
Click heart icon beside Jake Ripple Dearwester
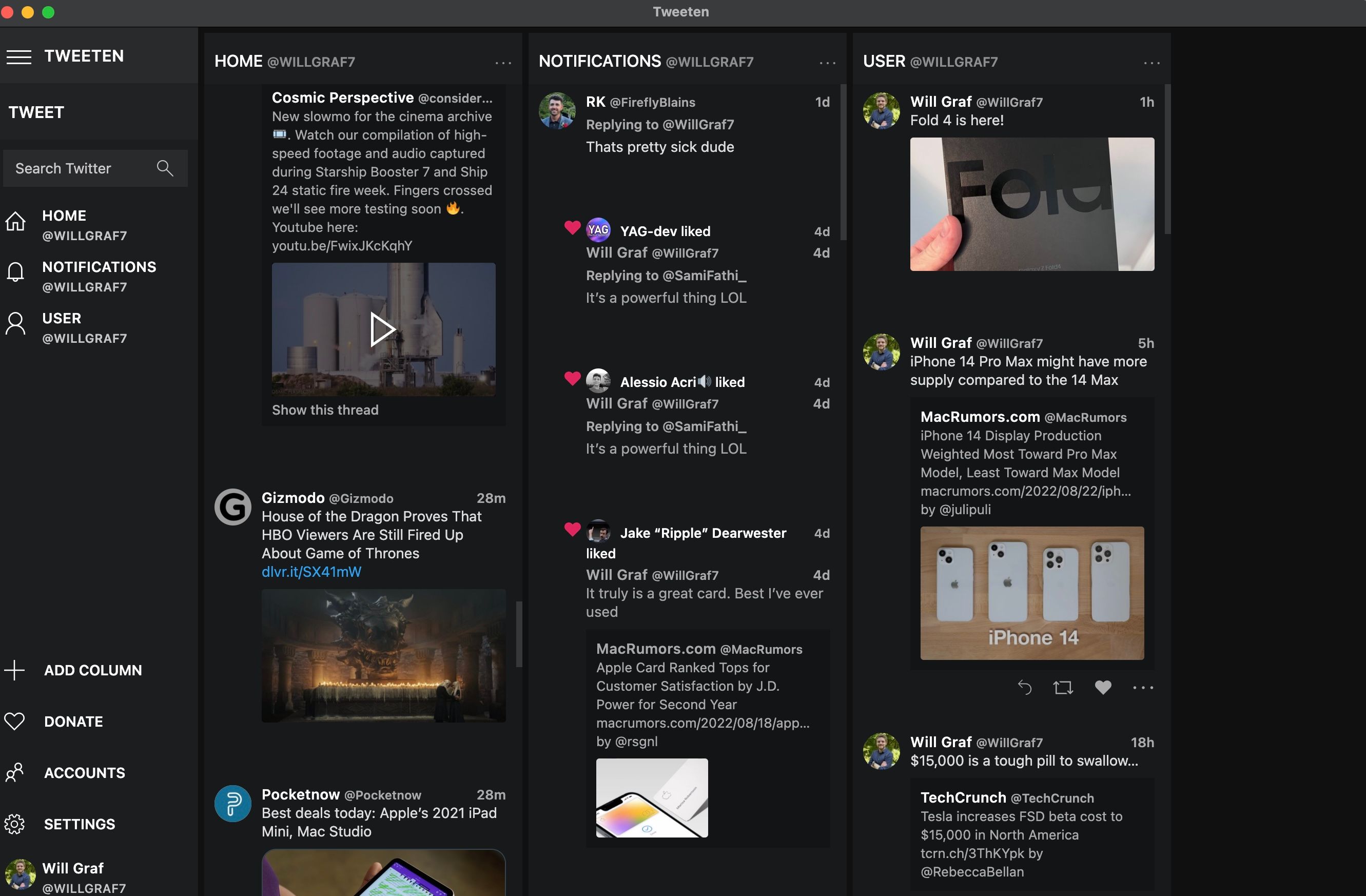point(572,529)
